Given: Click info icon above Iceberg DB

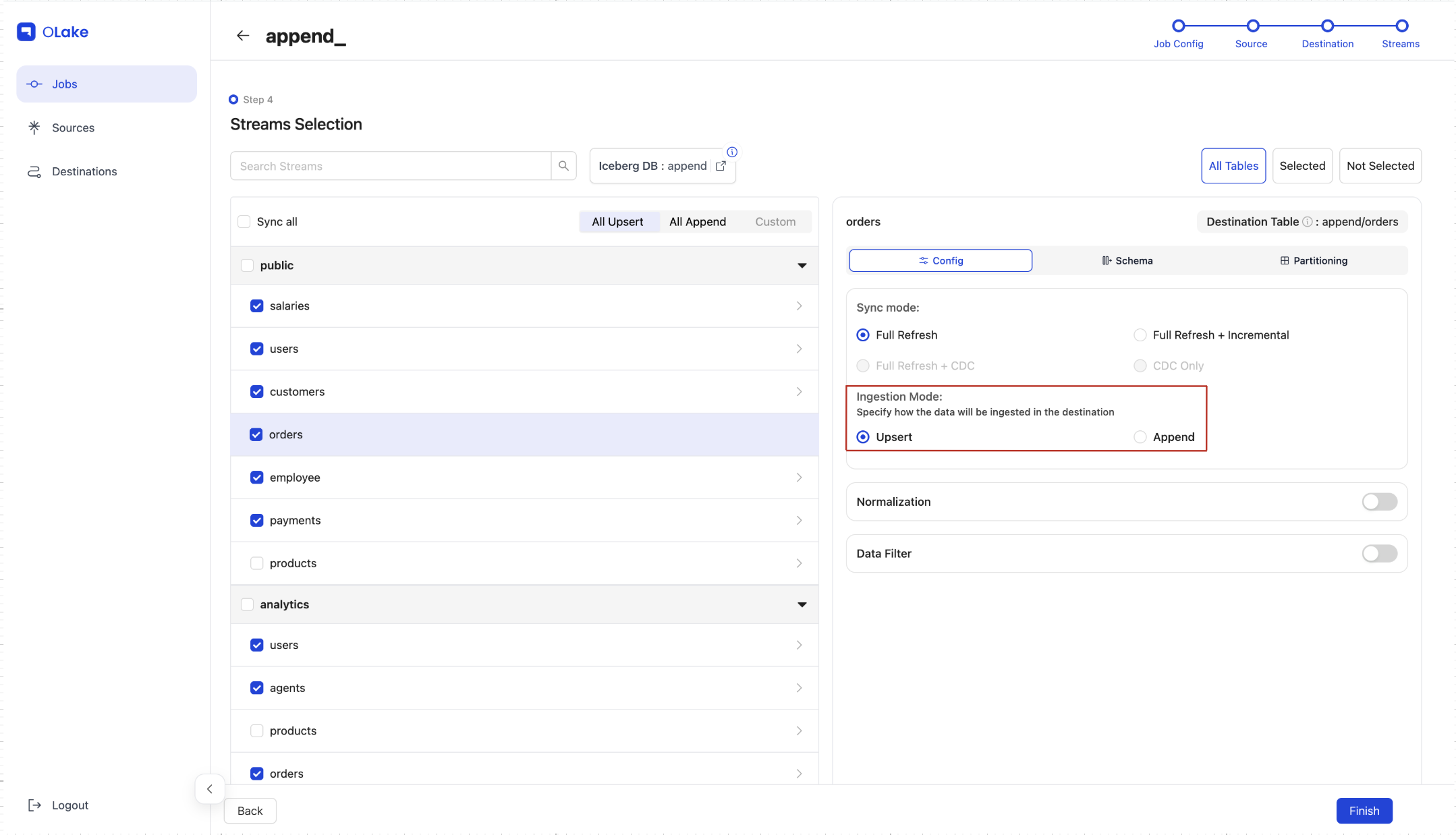Looking at the screenshot, I should [732, 152].
